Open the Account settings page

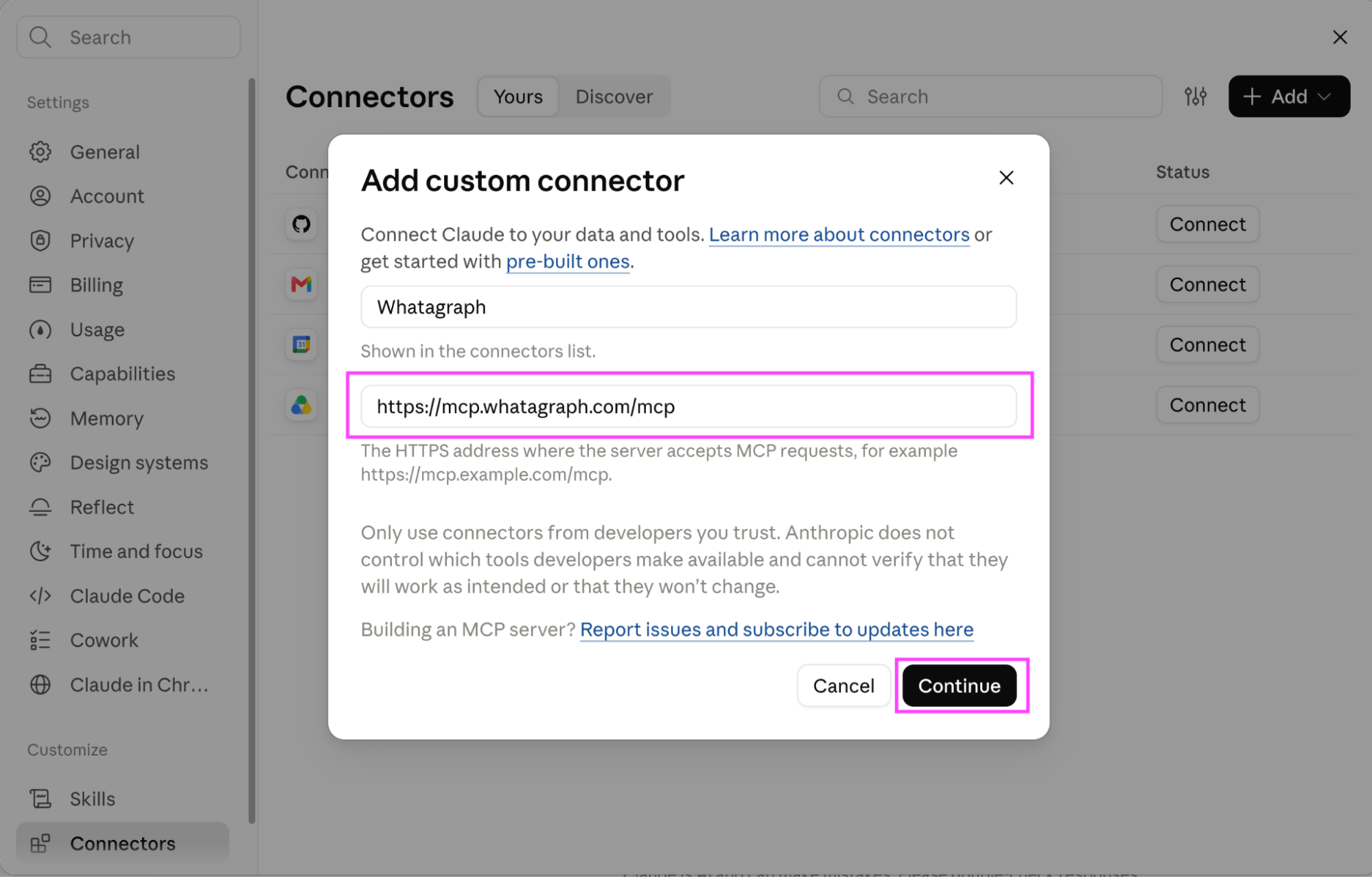point(122,196)
